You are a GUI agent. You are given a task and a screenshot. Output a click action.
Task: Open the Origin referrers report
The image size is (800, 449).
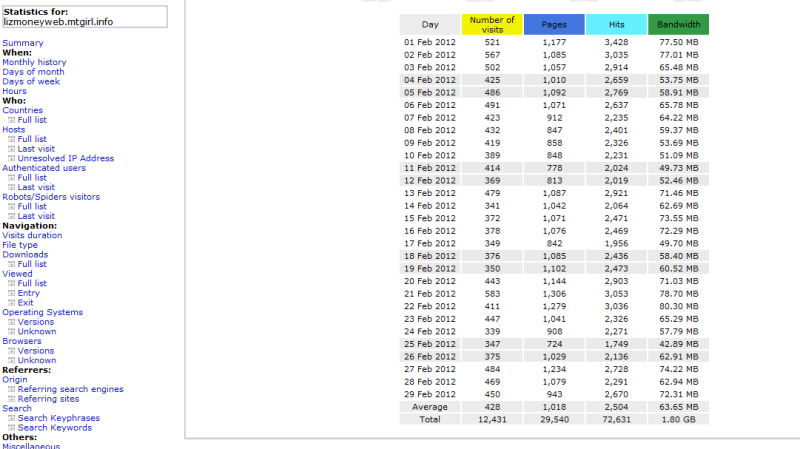[x=15, y=380]
